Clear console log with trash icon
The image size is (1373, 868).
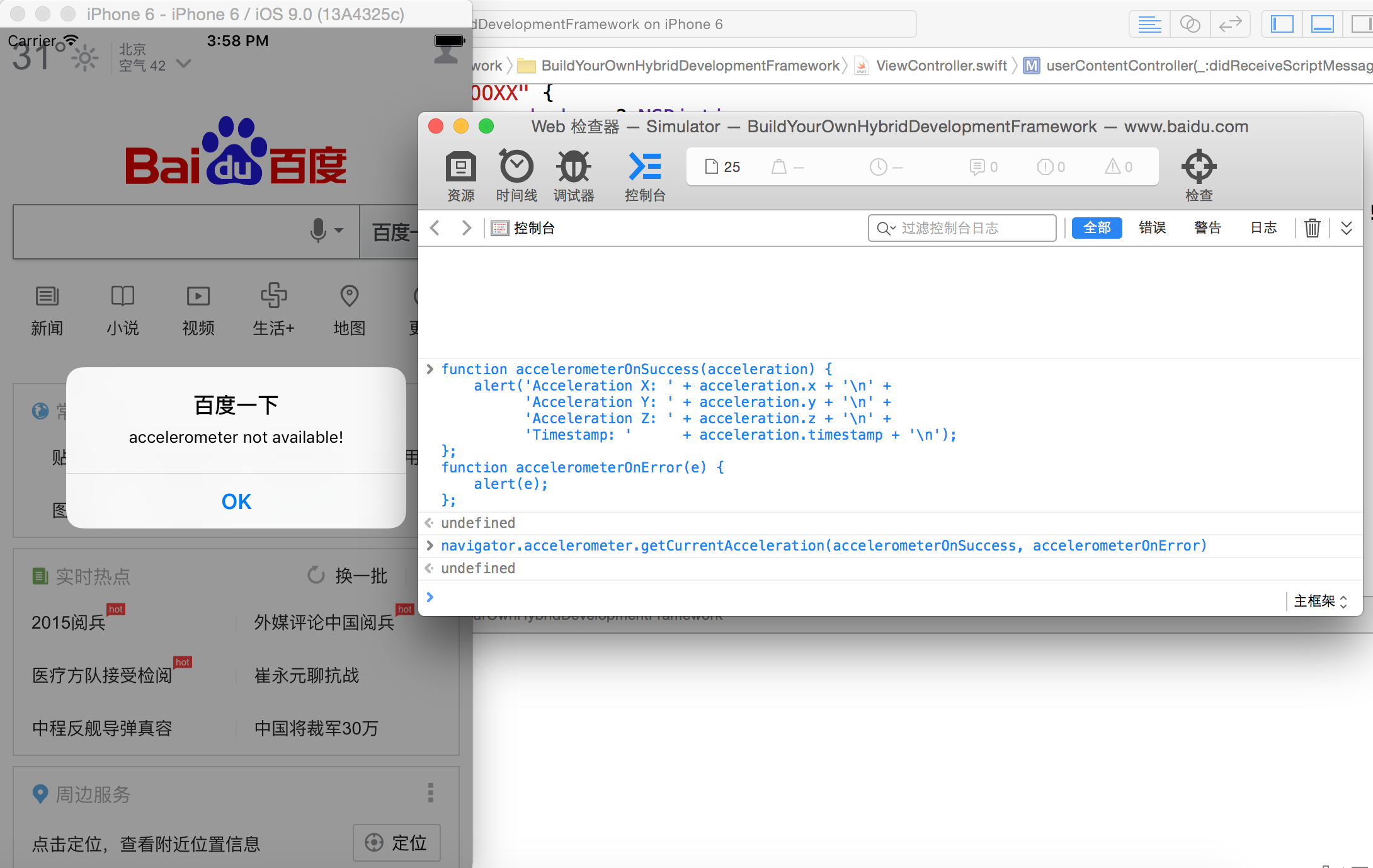pyautogui.click(x=1313, y=227)
